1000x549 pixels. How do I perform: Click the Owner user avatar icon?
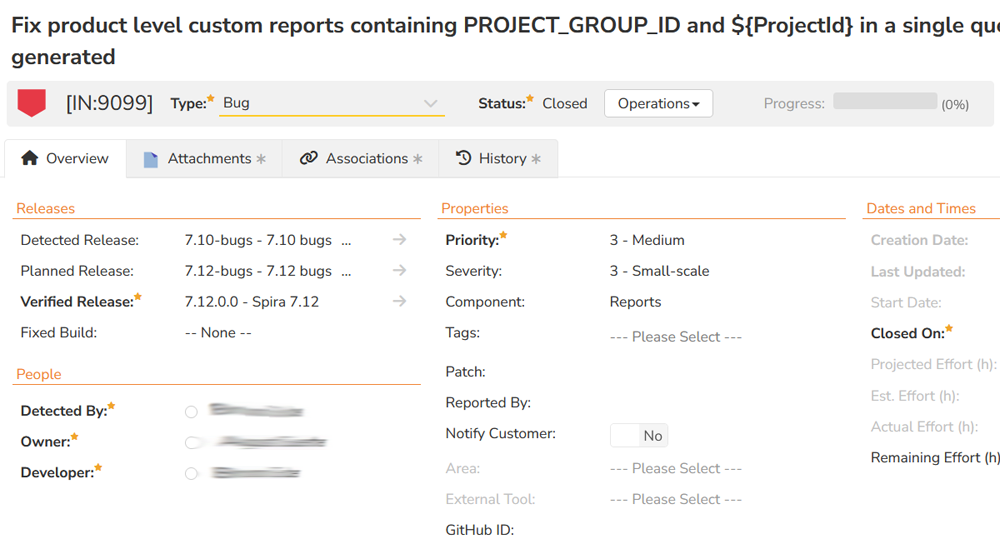tap(191, 442)
